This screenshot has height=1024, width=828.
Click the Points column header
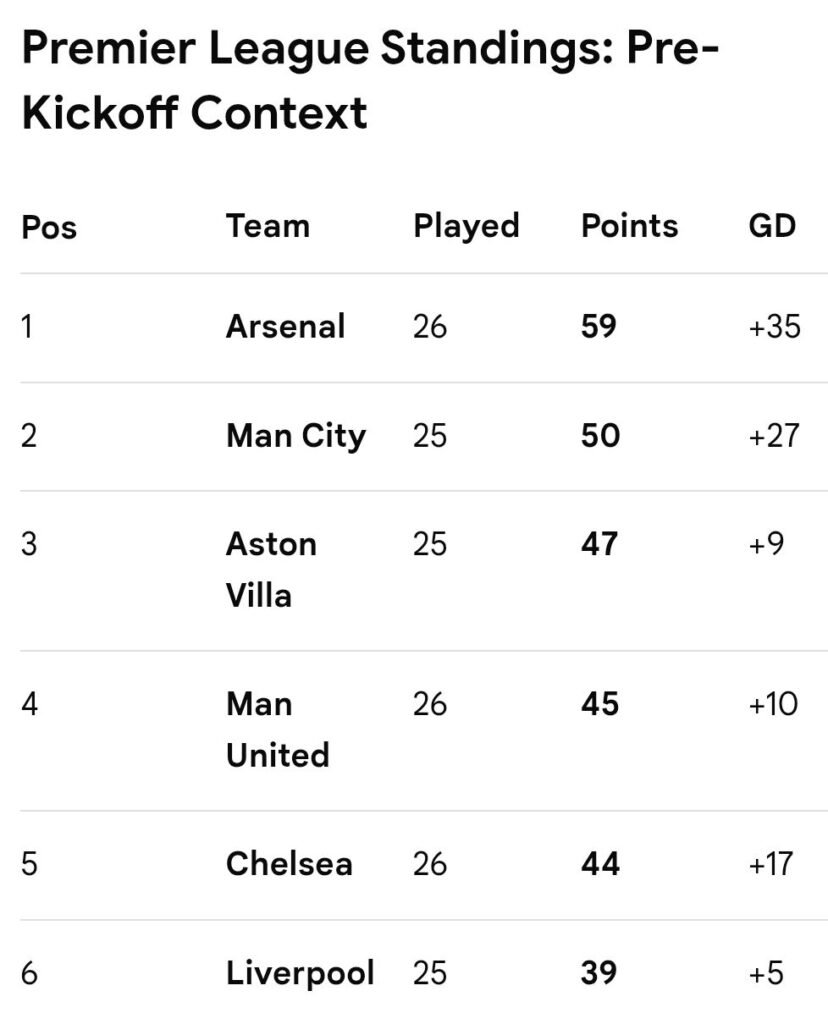coord(629,225)
